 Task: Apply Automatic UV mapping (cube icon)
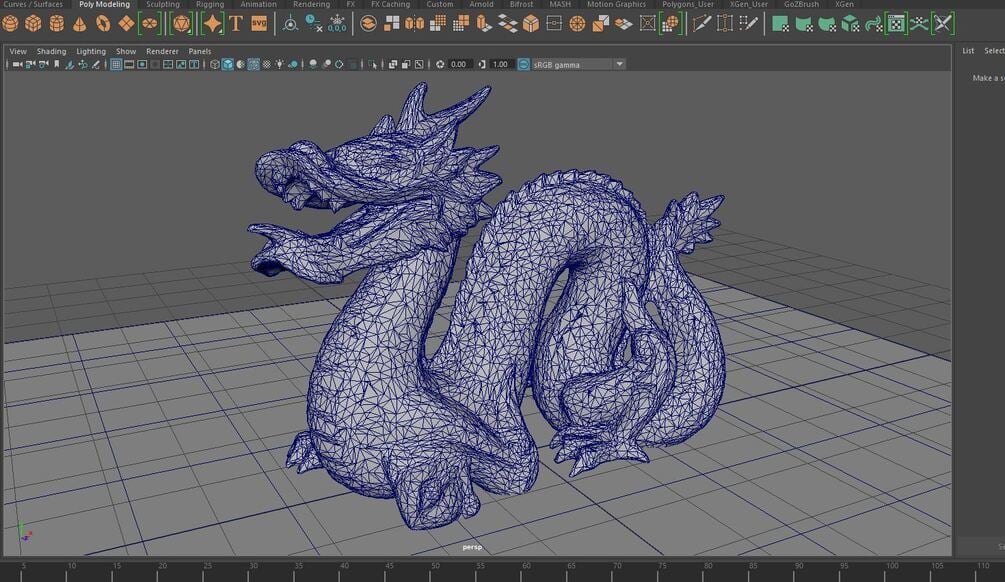pos(850,24)
